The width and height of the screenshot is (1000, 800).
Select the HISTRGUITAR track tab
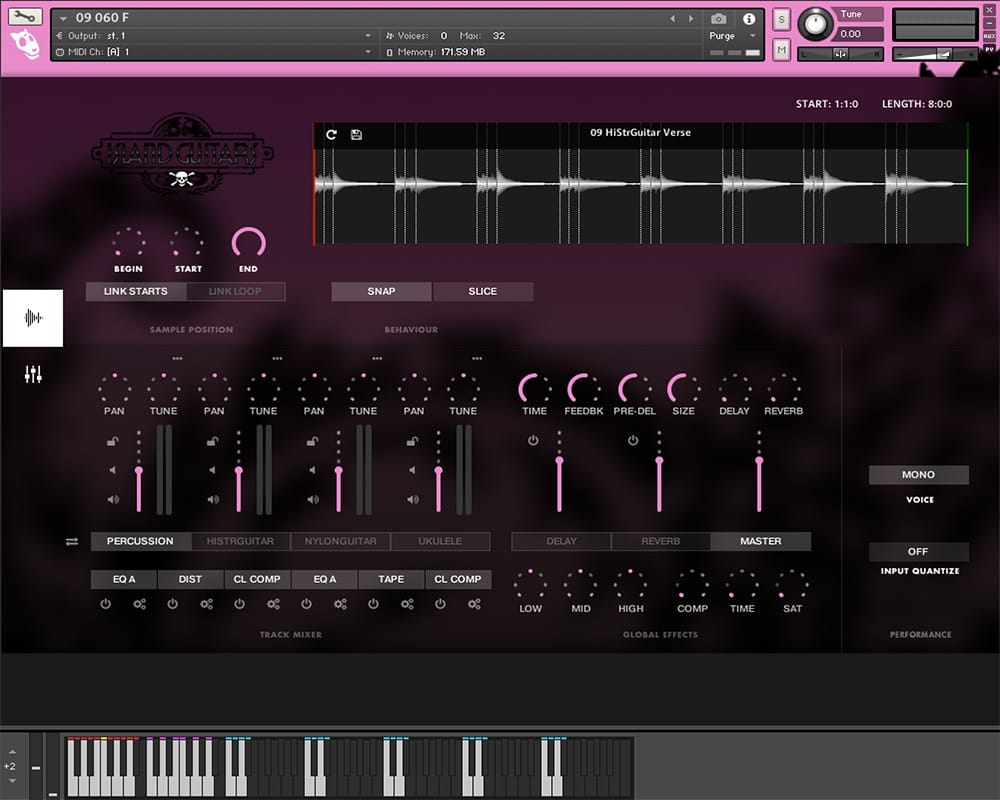pos(240,541)
